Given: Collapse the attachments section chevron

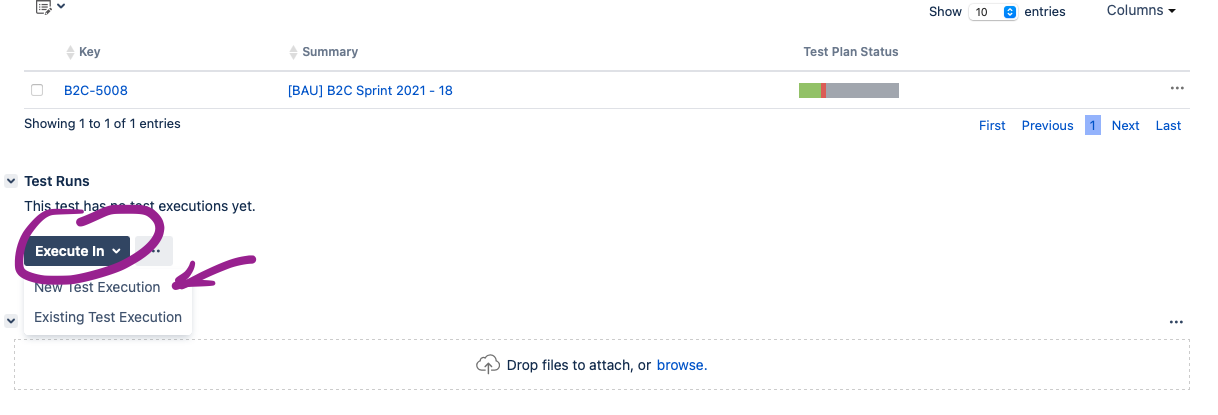Looking at the screenshot, I should [x=11, y=320].
